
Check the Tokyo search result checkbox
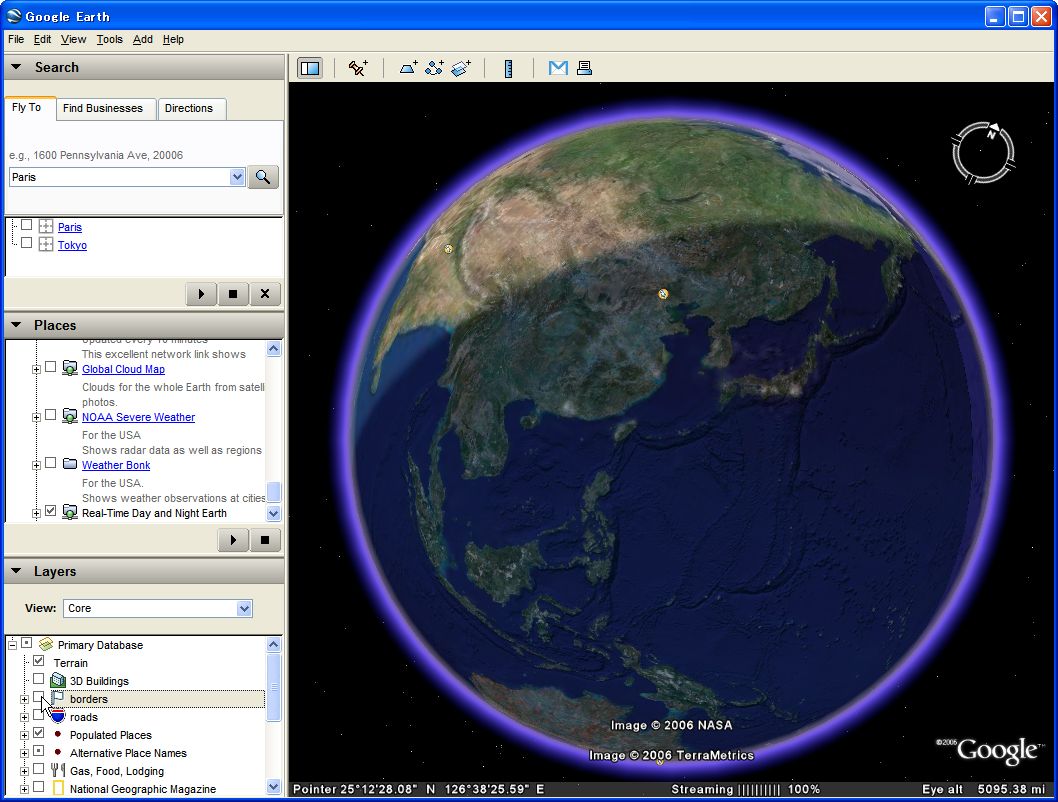coord(26,243)
